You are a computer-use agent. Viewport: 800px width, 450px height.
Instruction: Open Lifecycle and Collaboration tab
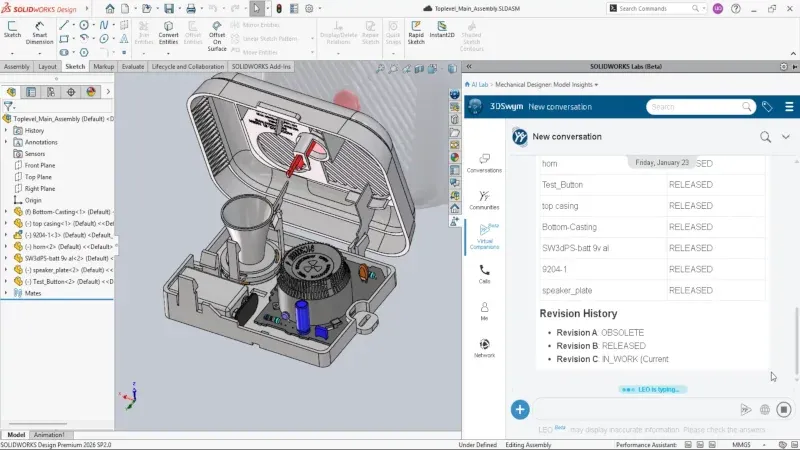pyautogui.click(x=188, y=66)
